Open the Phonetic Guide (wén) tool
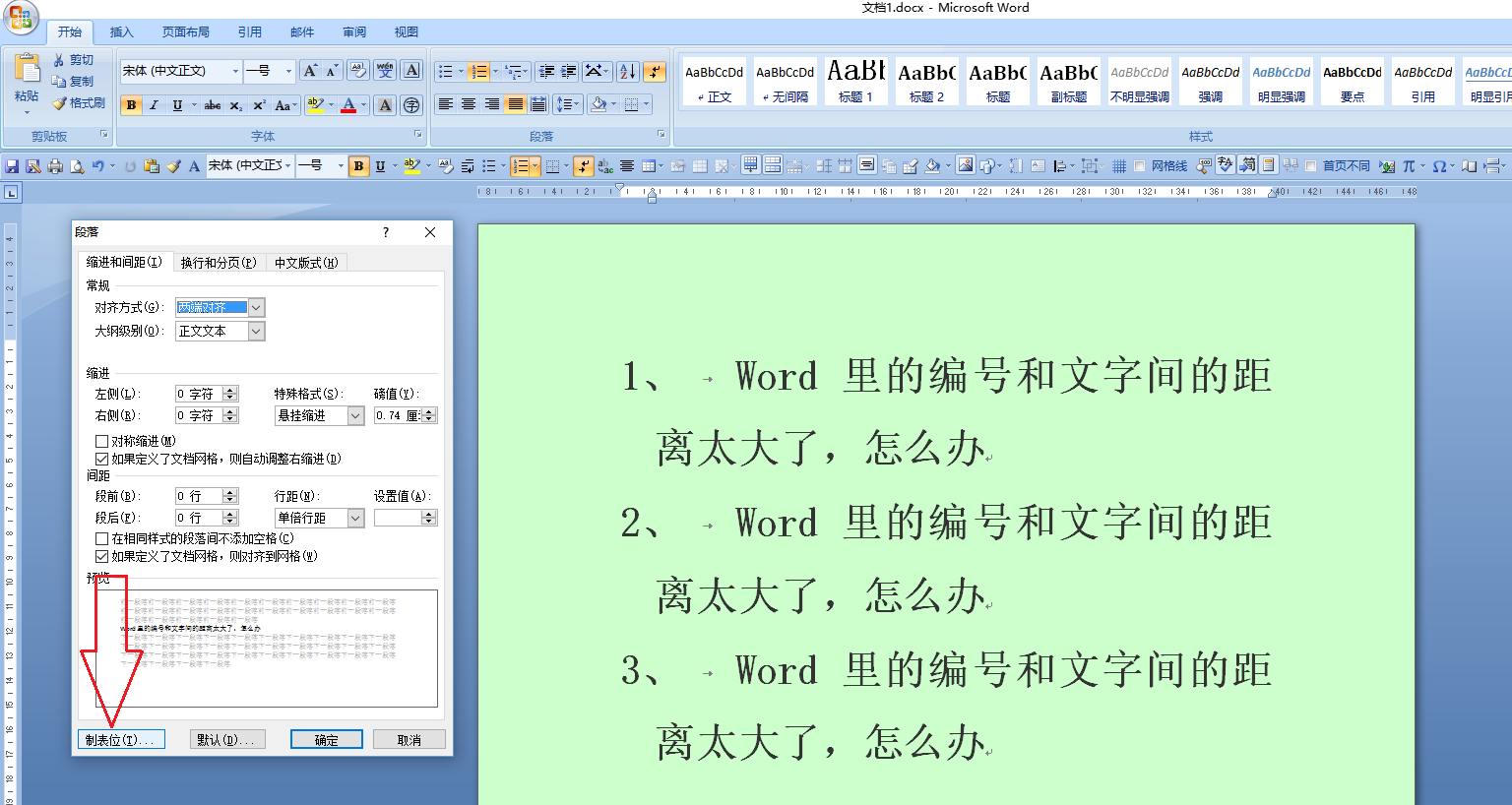1512x805 pixels. 385,71
